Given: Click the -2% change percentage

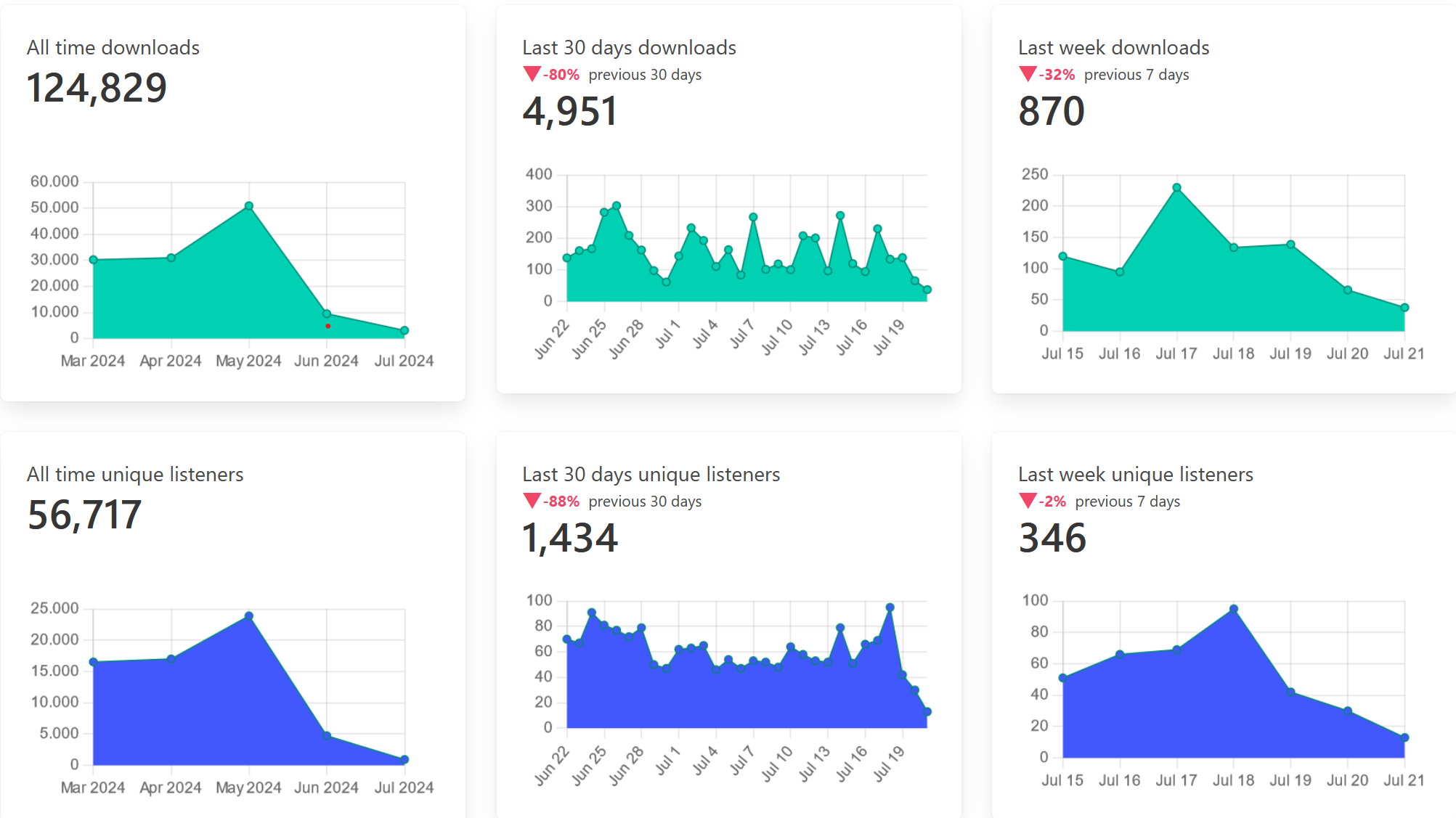Looking at the screenshot, I should pyautogui.click(x=1052, y=502).
